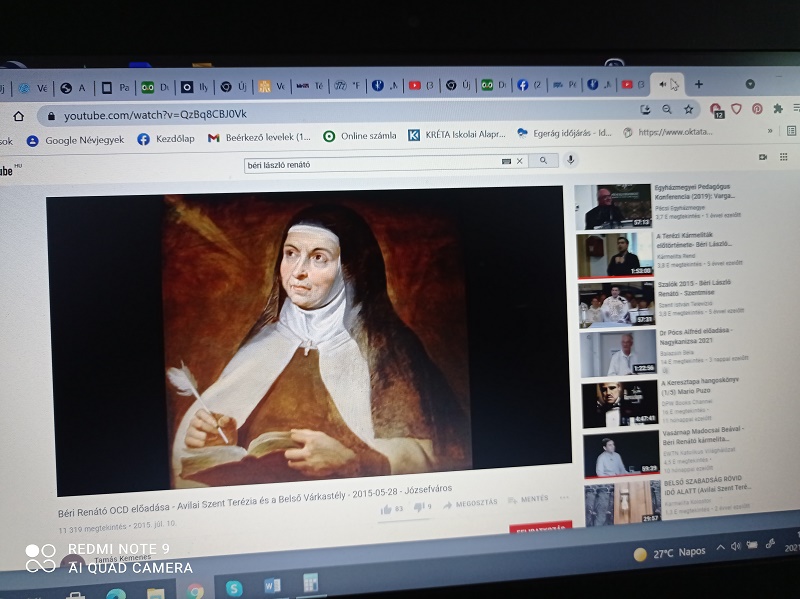
Task: Expand the bookmarks bar overflow chevron
Action: click(x=769, y=131)
